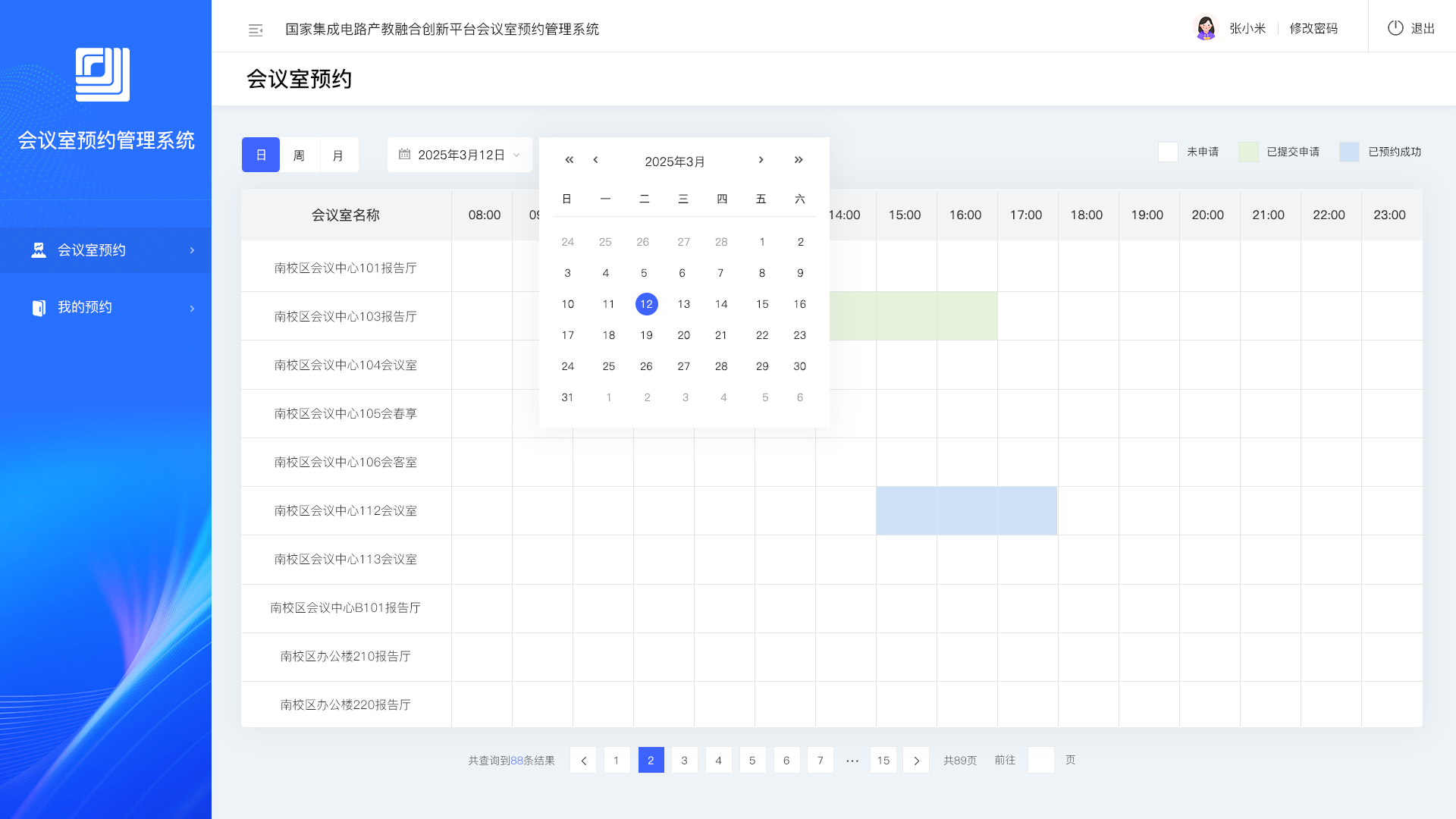Click the user avatar icon
The height and width of the screenshot is (819, 1456).
(x=1205, y=28)
